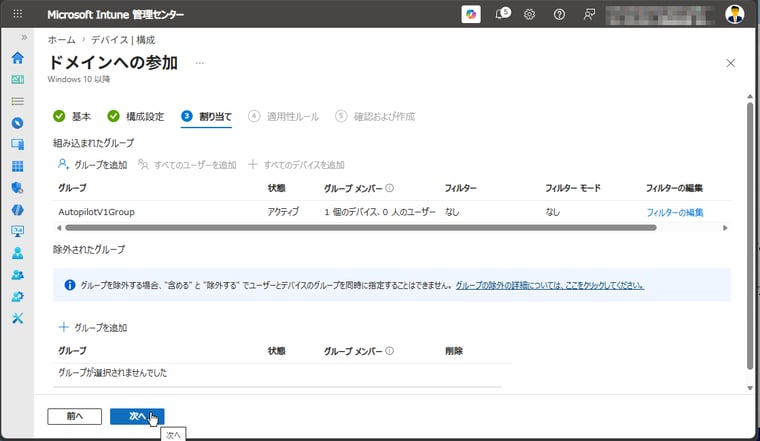This screenshot has width=760, height=441.
Task: Go to the 基本 step tab
Action: point(72,116)
